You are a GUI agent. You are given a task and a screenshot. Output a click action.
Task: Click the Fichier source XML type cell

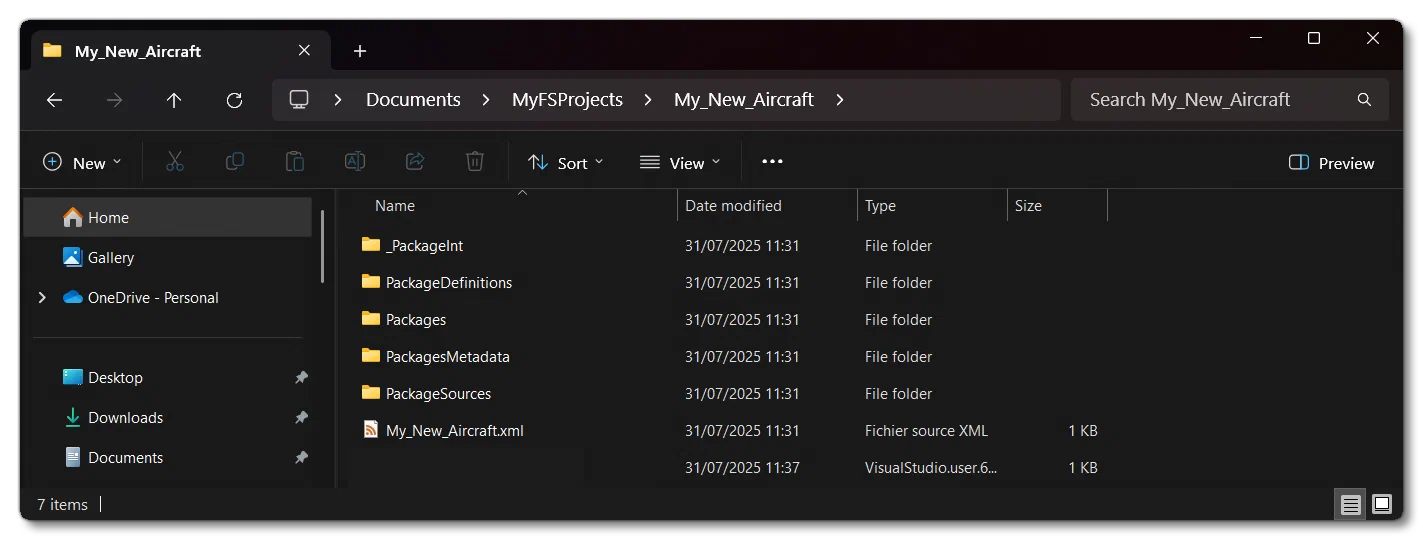pyautogui.click(x=926, y=430)
